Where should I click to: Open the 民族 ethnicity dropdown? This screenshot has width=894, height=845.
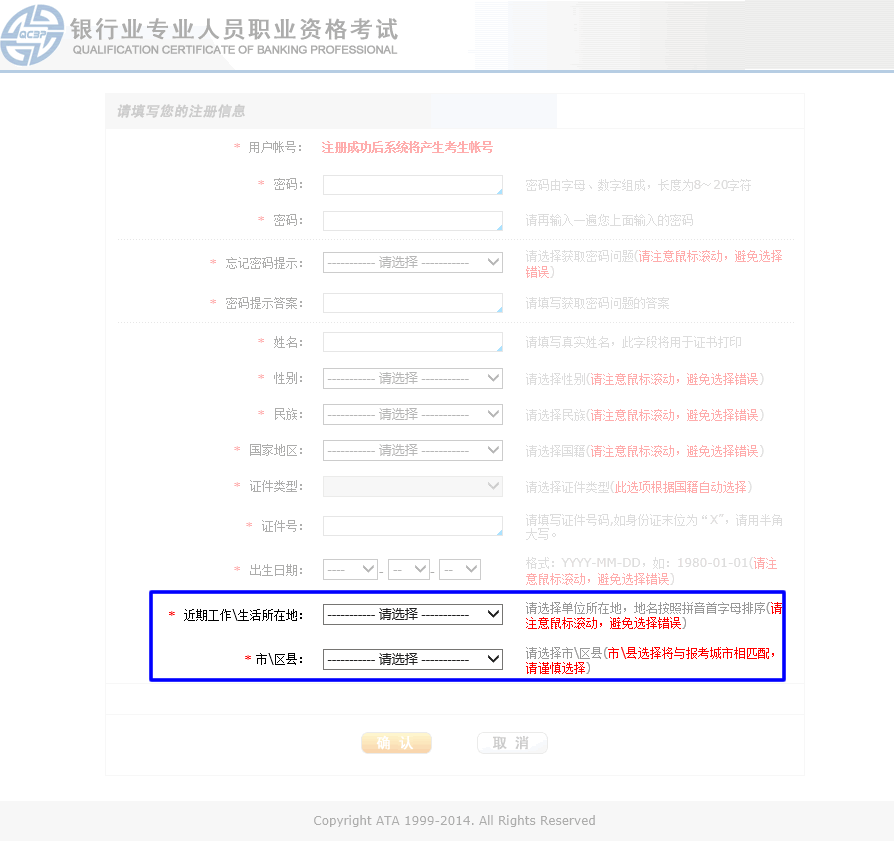412,414
